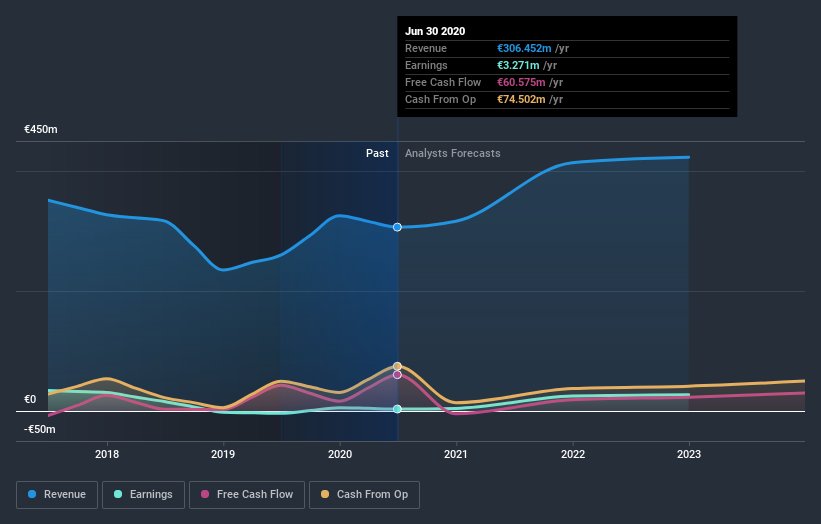Click the teal Earnings data point marker

397,409
